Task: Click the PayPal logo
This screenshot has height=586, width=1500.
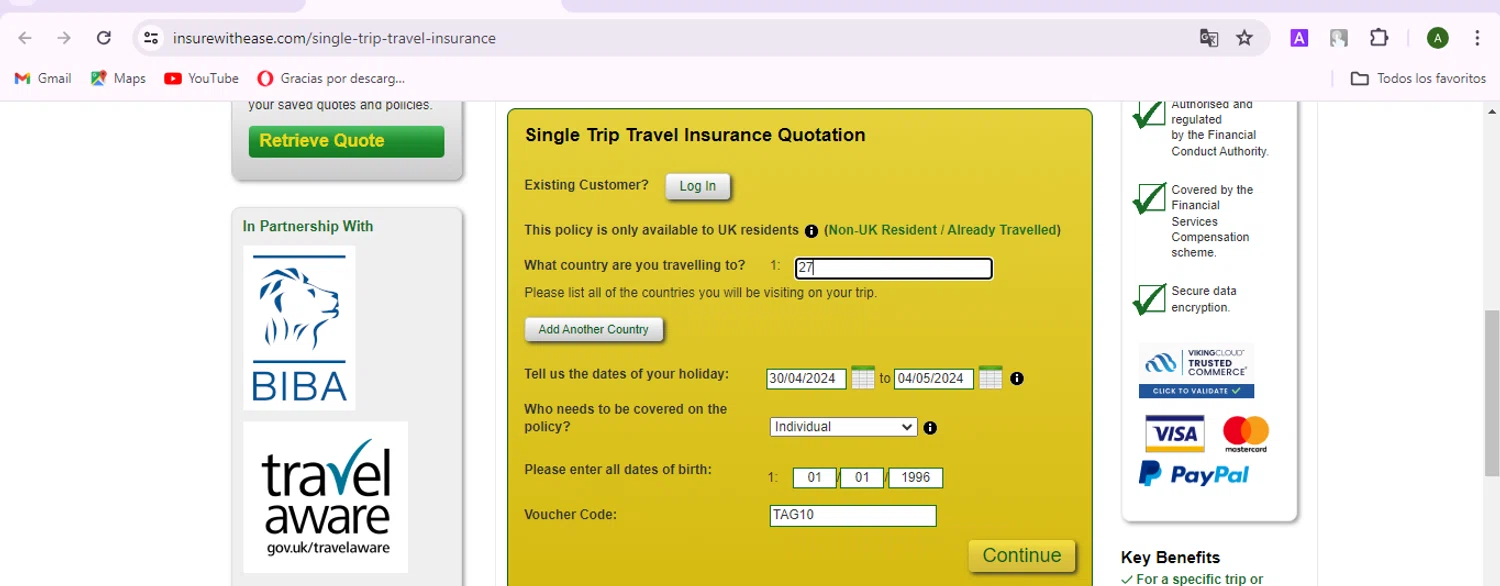Action: pyautogui.click(x=1194, y=474)
